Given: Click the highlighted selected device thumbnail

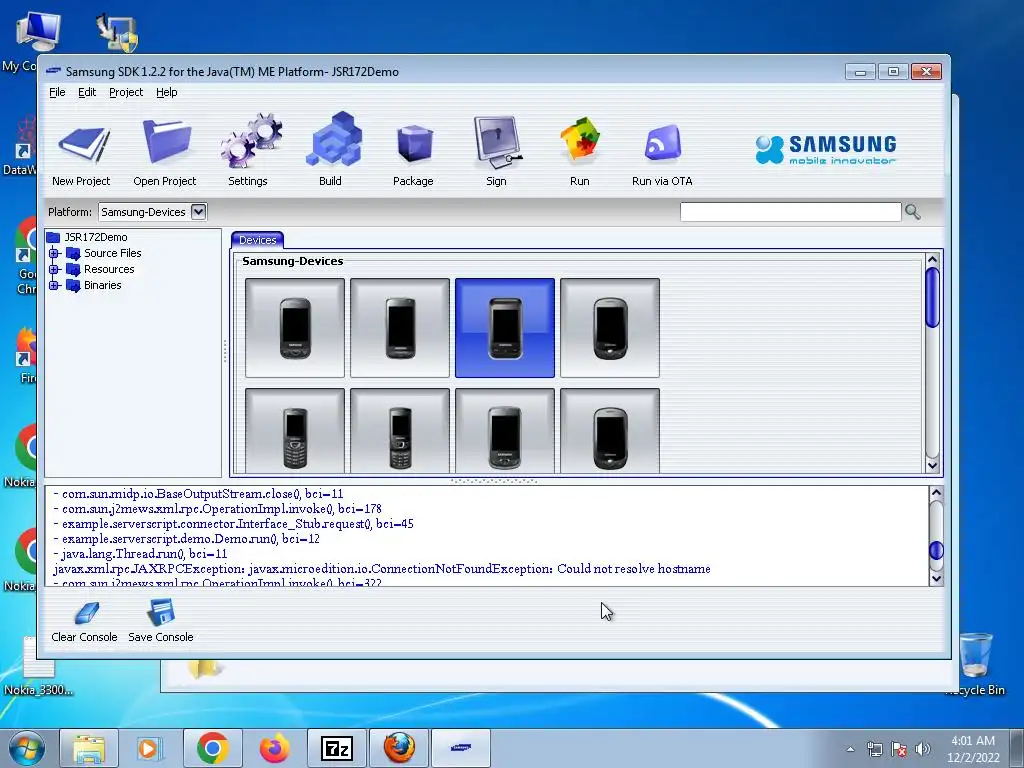Looking at the screenshot, I should coord(505,328).
